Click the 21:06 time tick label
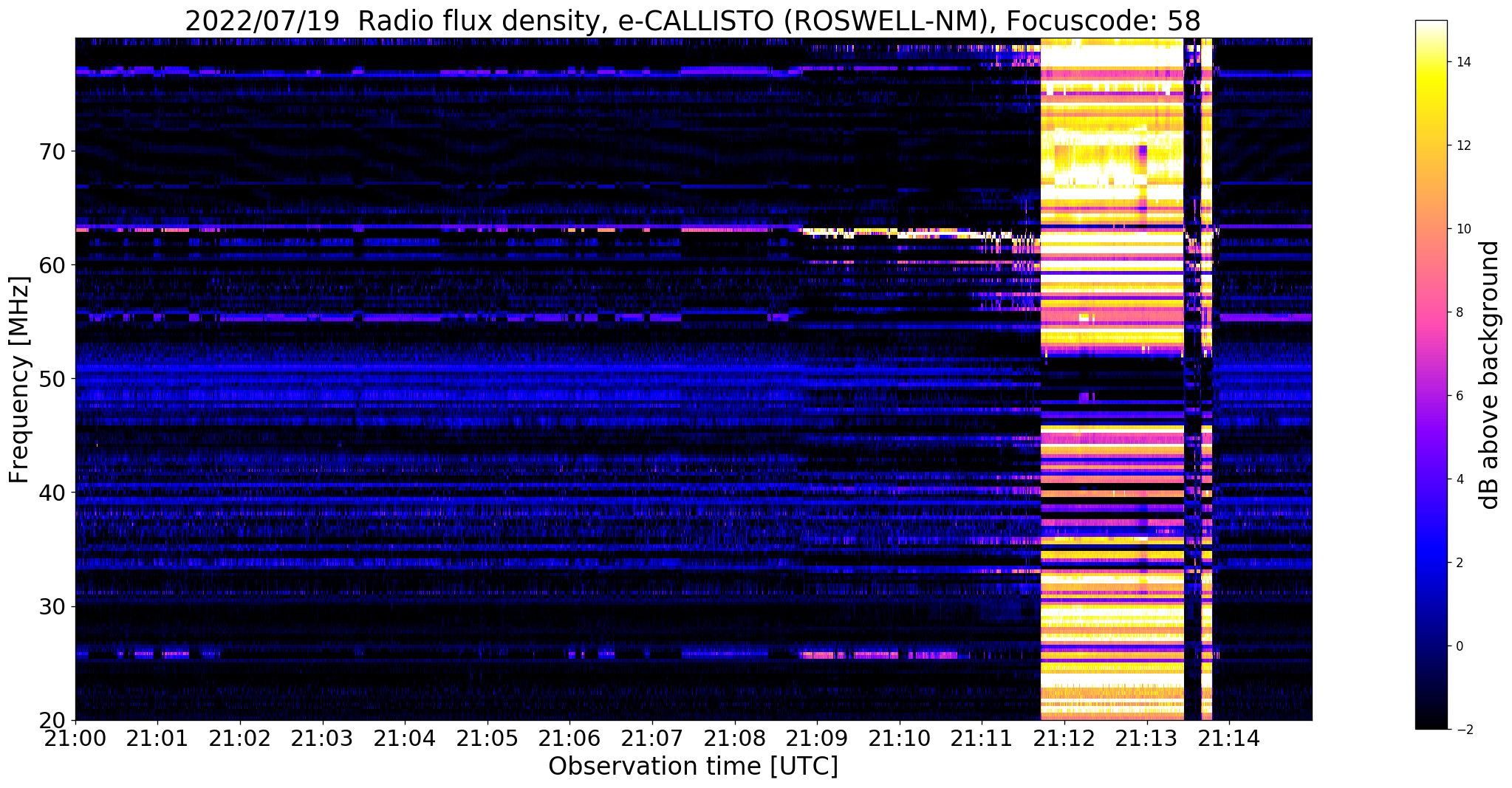Screen dimensions: 1512x788 pyautogui.click(x=569, y=738)
